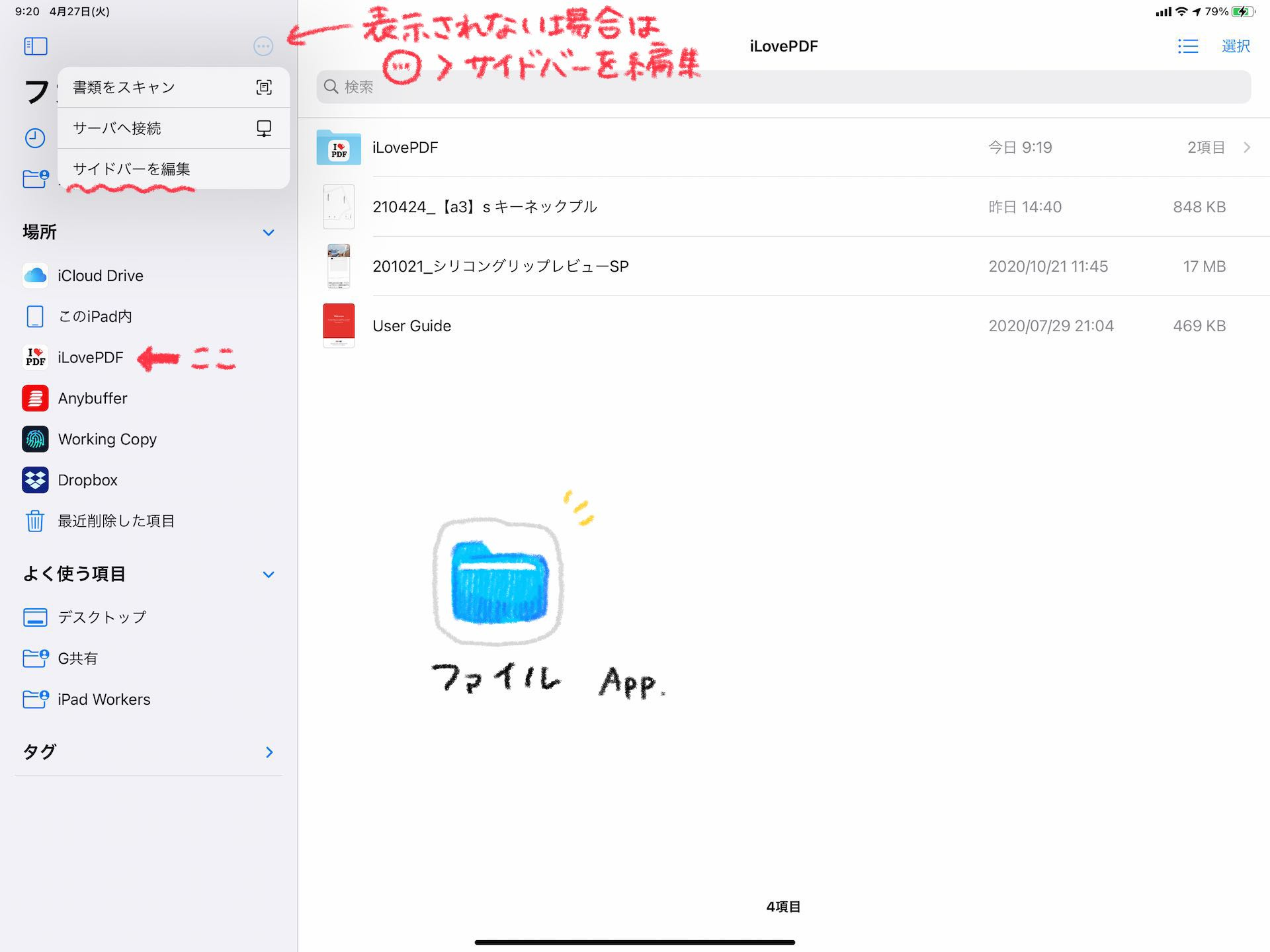1270x952 pixels.
Task: Click the search magnifier icon
Action: (x=331, y=87)
